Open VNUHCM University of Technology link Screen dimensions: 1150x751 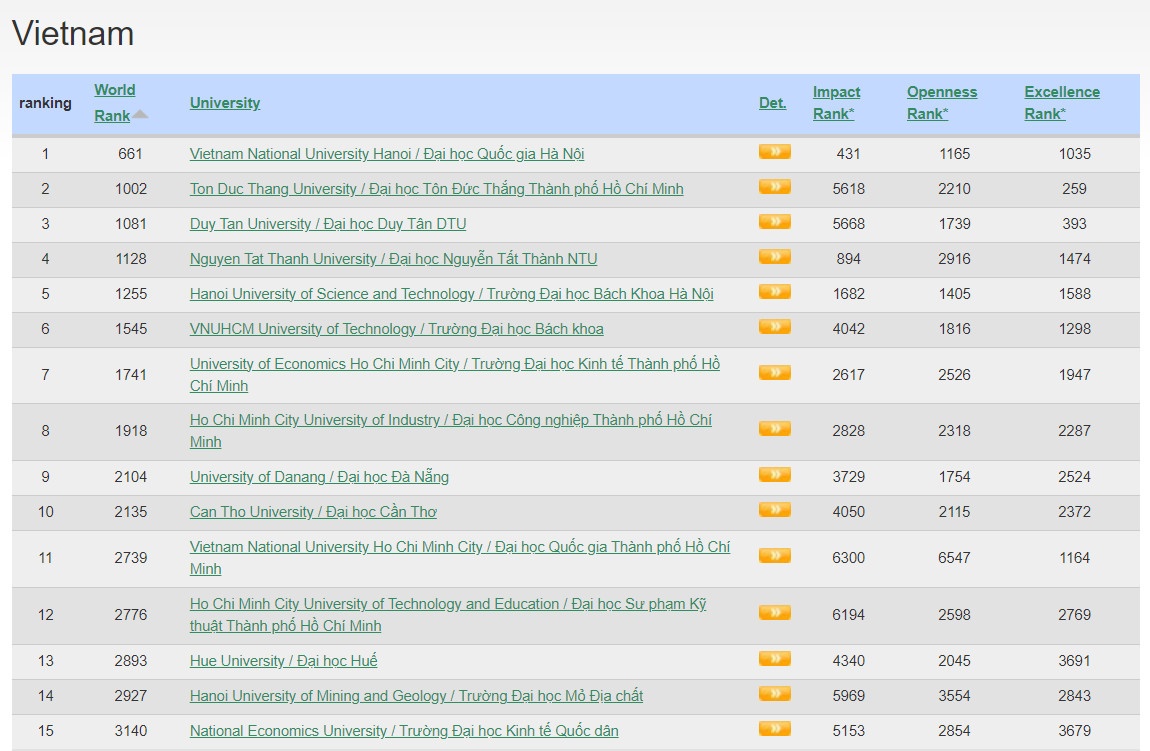coord(396,329)
